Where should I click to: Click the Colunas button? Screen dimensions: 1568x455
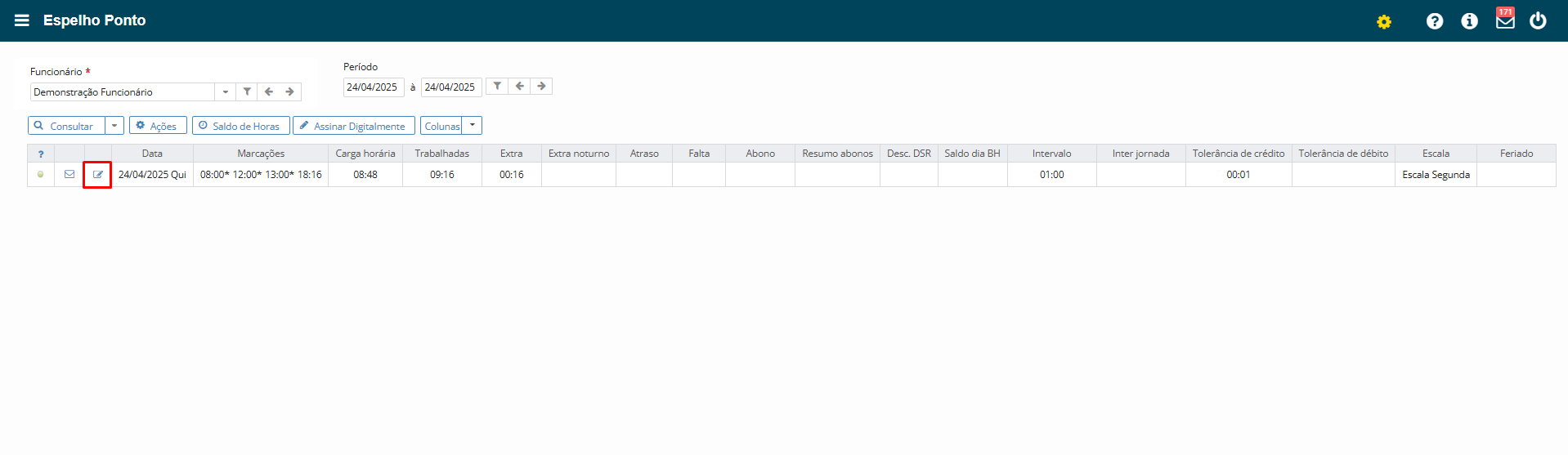pyautogui.click(x=441, y=126)
